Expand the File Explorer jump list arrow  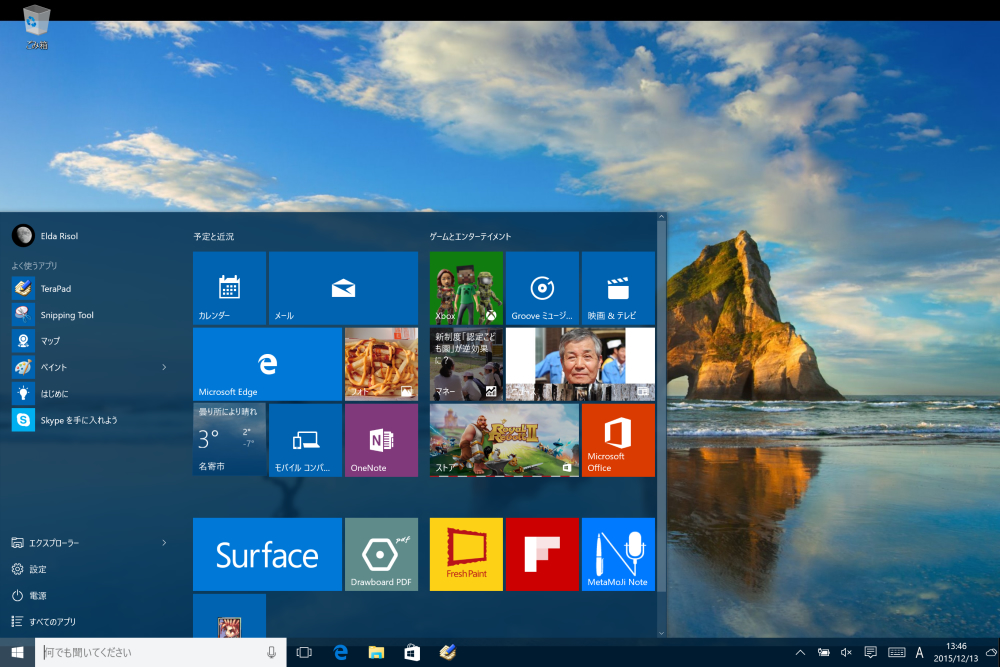tap(164, 543)
